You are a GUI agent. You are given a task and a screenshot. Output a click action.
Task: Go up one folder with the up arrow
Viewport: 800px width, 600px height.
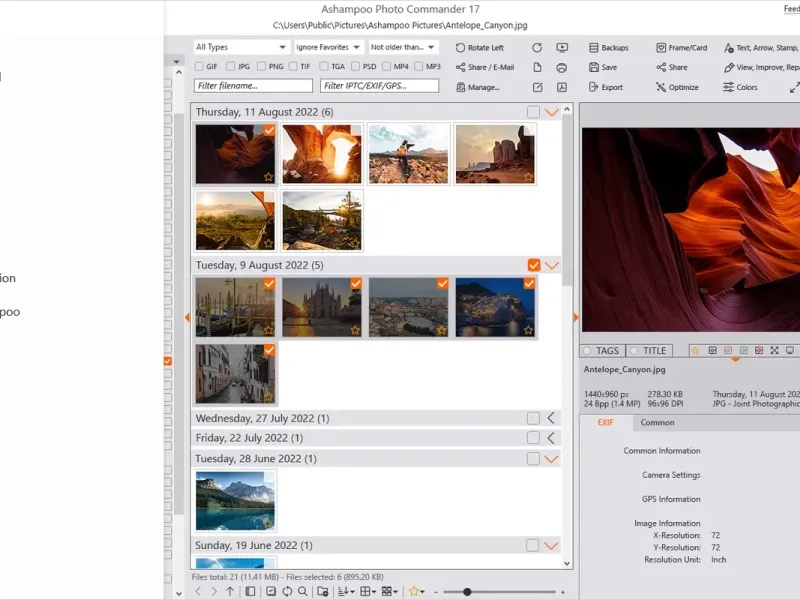(229, 592)
